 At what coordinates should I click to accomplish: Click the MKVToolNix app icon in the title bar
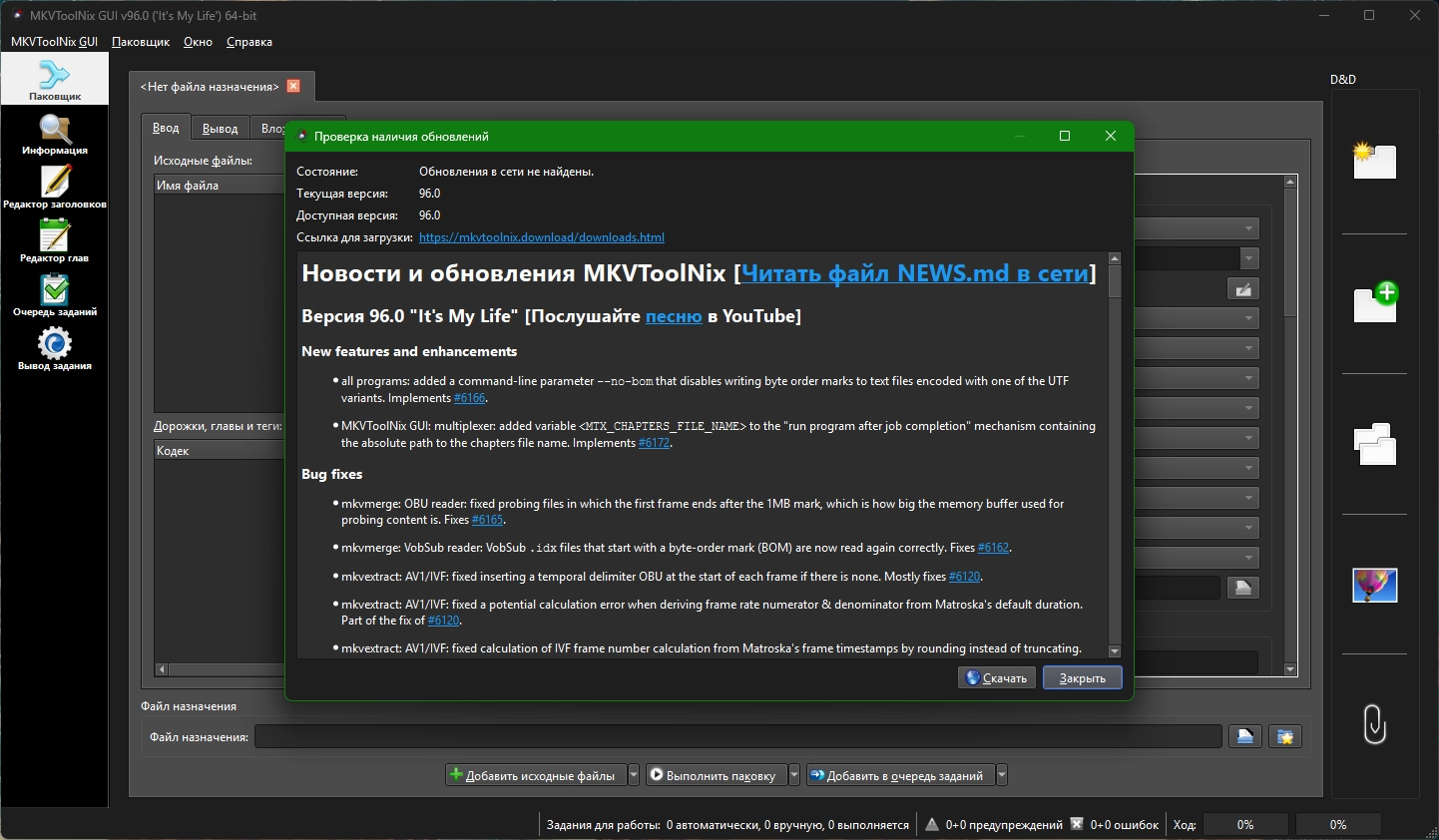click(x=17, y=15)
